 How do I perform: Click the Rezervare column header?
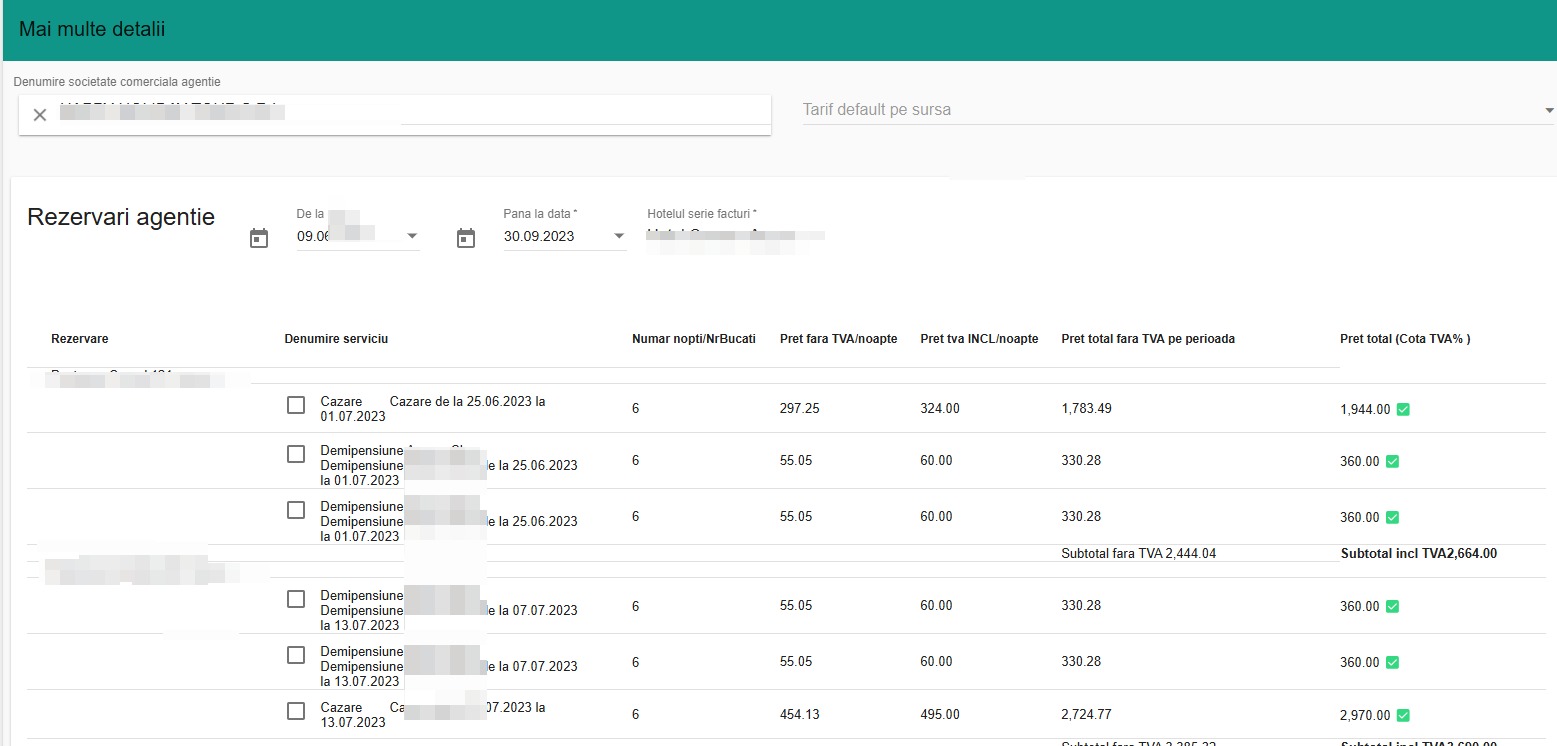click(80, 339)
